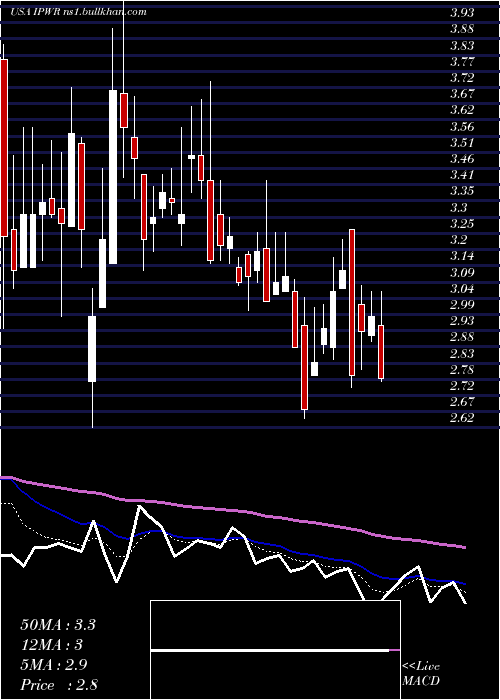Image resolution: width=500 pixels, height=700 pixels.
Task: Click the '12MA : 3' legend entry
Action: click(52, 645)
